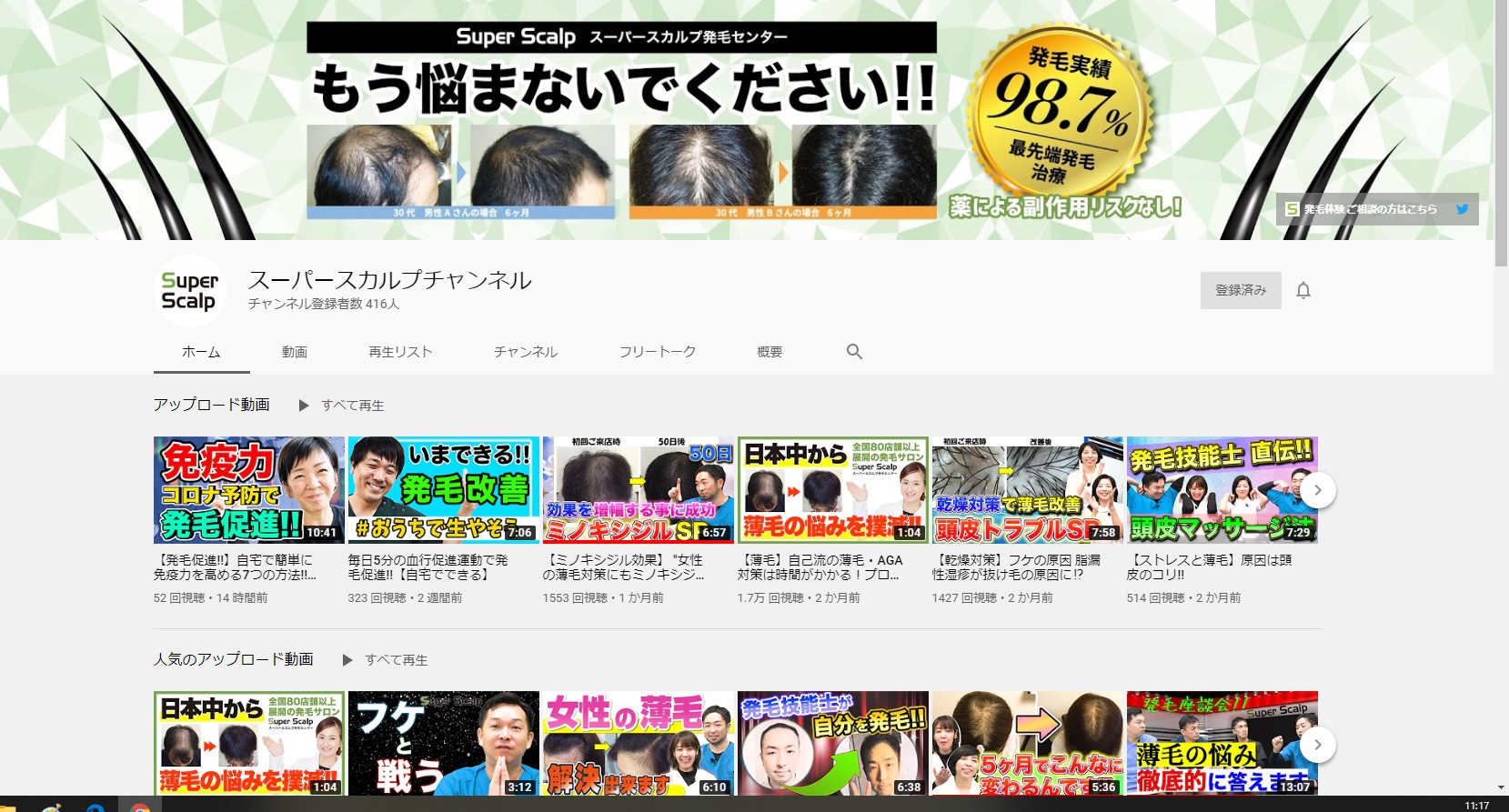Click the taskbar clock showing 11:17
Viewport: 1509px width, 812px height.
(x=1477, y=806)
